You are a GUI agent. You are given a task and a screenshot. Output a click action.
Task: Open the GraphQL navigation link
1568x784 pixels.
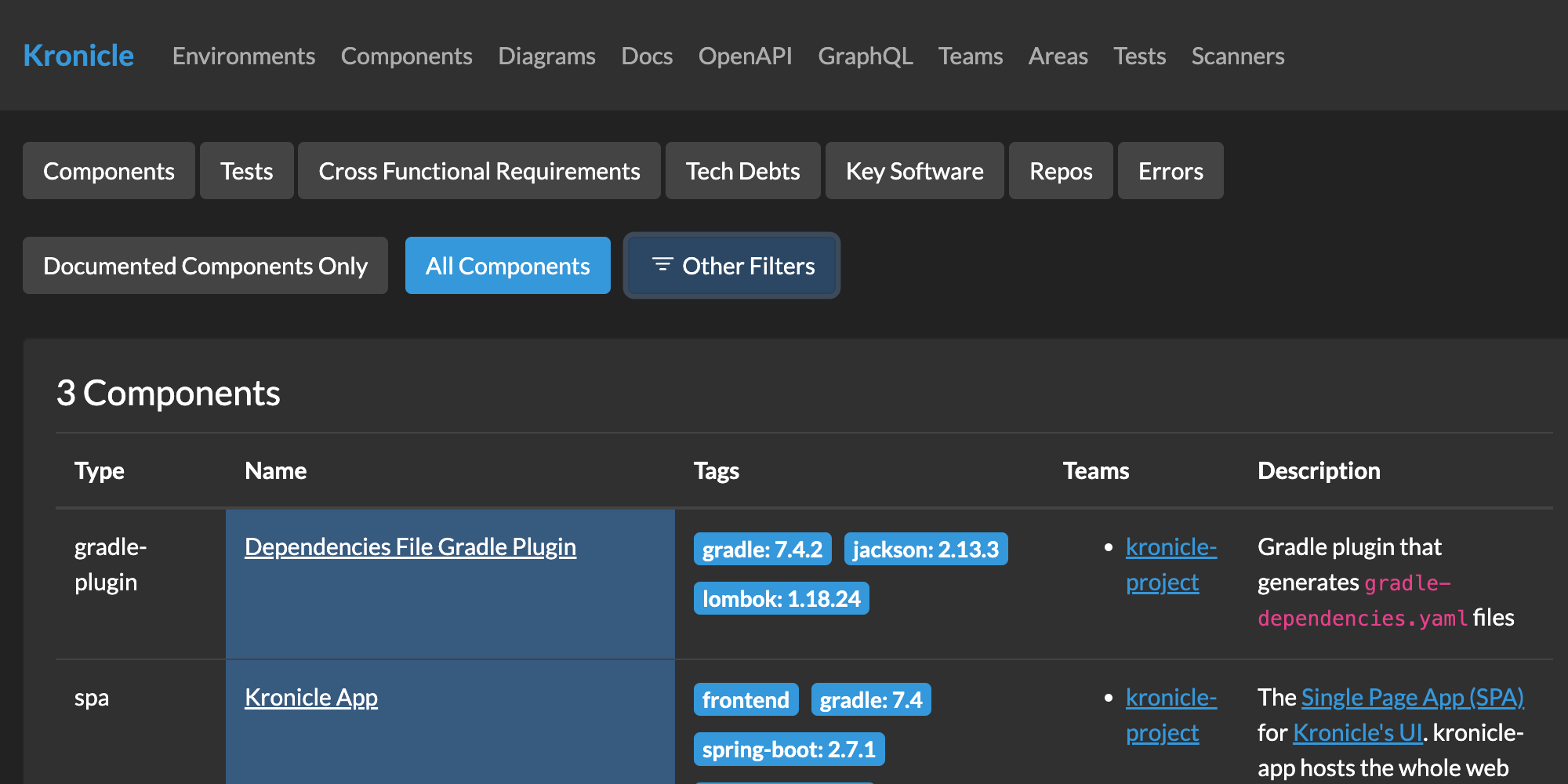pyautogui.click(x=865, y=56)
